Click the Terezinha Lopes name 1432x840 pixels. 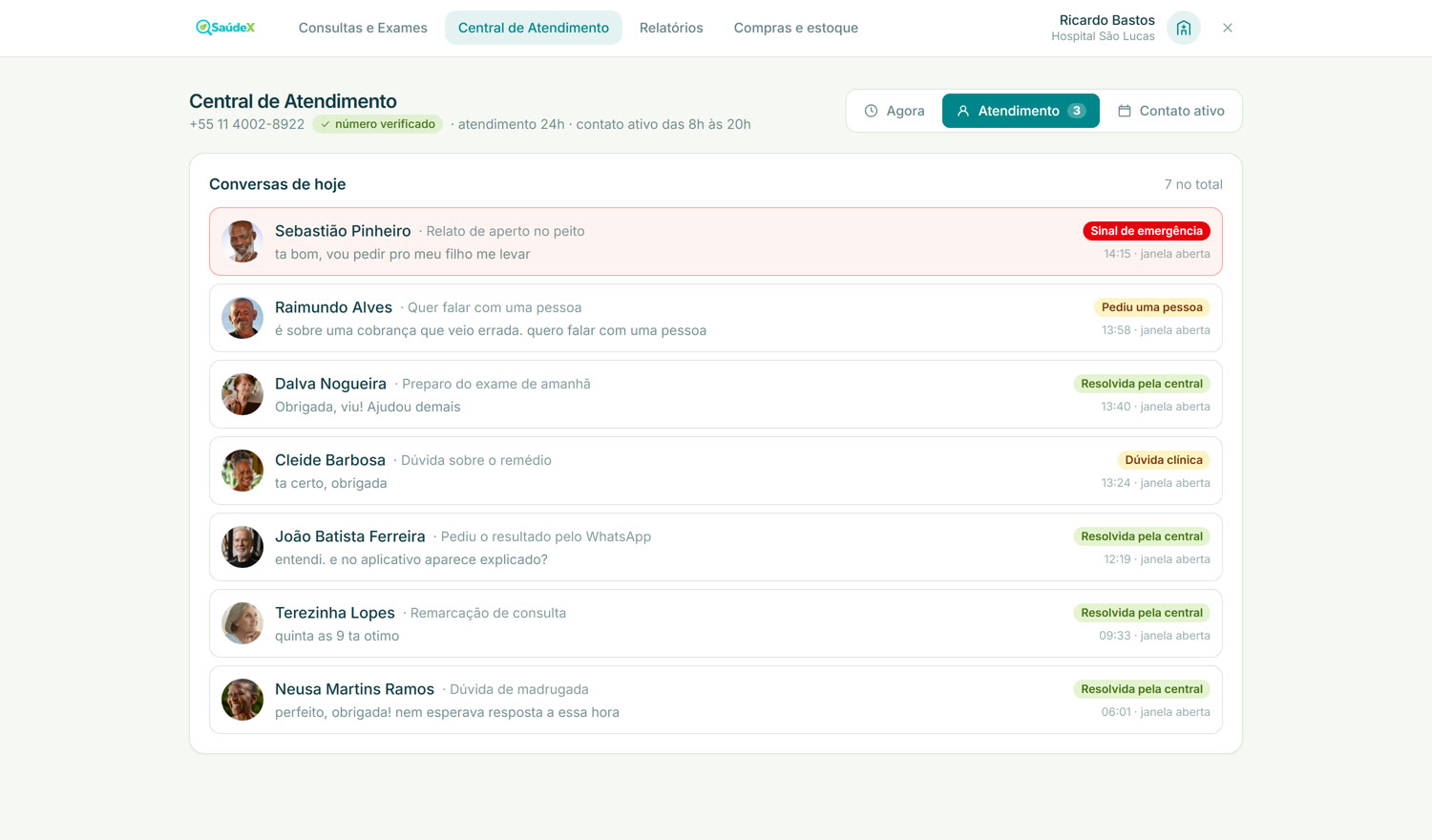pos(335,613)
